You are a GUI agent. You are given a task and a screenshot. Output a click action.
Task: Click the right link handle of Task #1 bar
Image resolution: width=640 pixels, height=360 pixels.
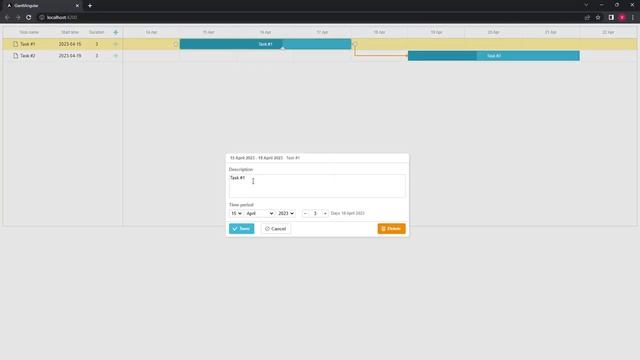(x=355, y=44)
